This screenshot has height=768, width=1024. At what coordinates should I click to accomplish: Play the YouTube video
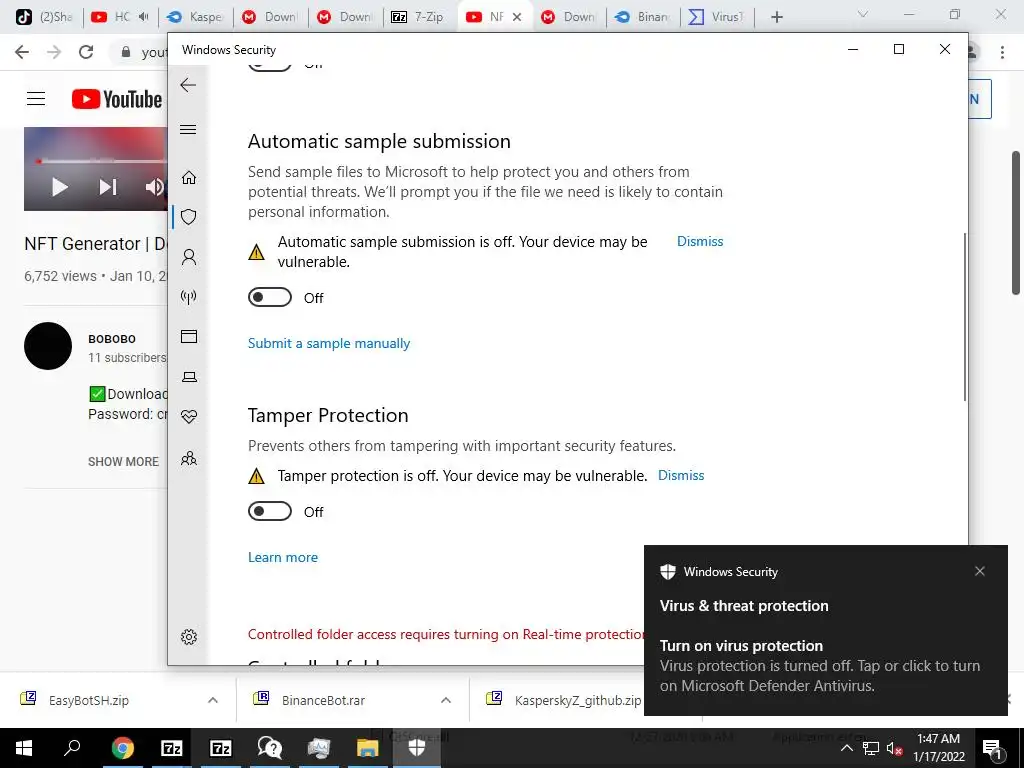[x=59, y=187]
